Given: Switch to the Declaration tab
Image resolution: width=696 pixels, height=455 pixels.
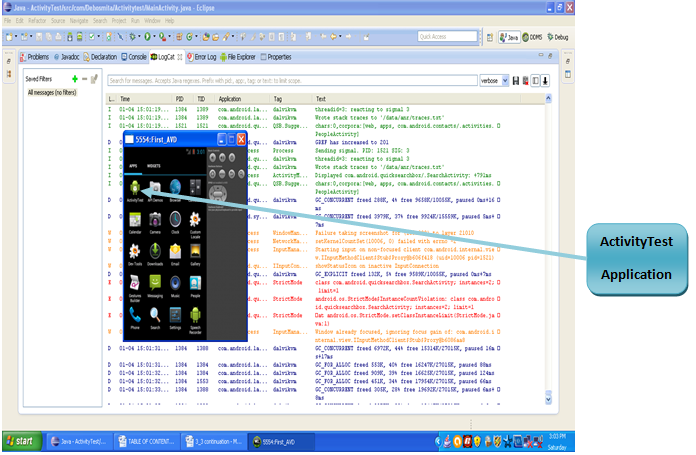Looking at the screenshot, I should 100,57.
